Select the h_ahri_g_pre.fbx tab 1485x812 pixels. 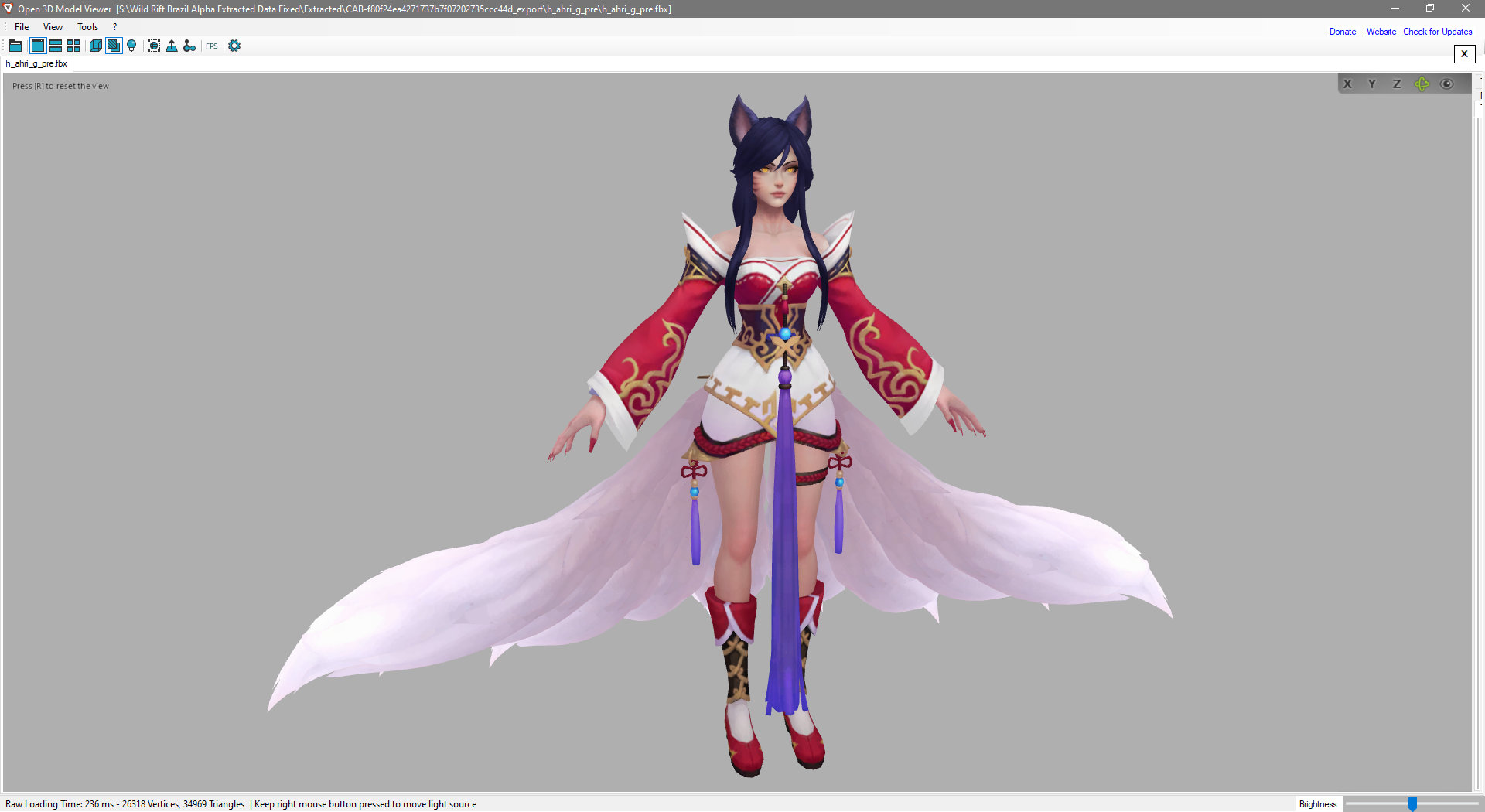click(x=36, y=64)
